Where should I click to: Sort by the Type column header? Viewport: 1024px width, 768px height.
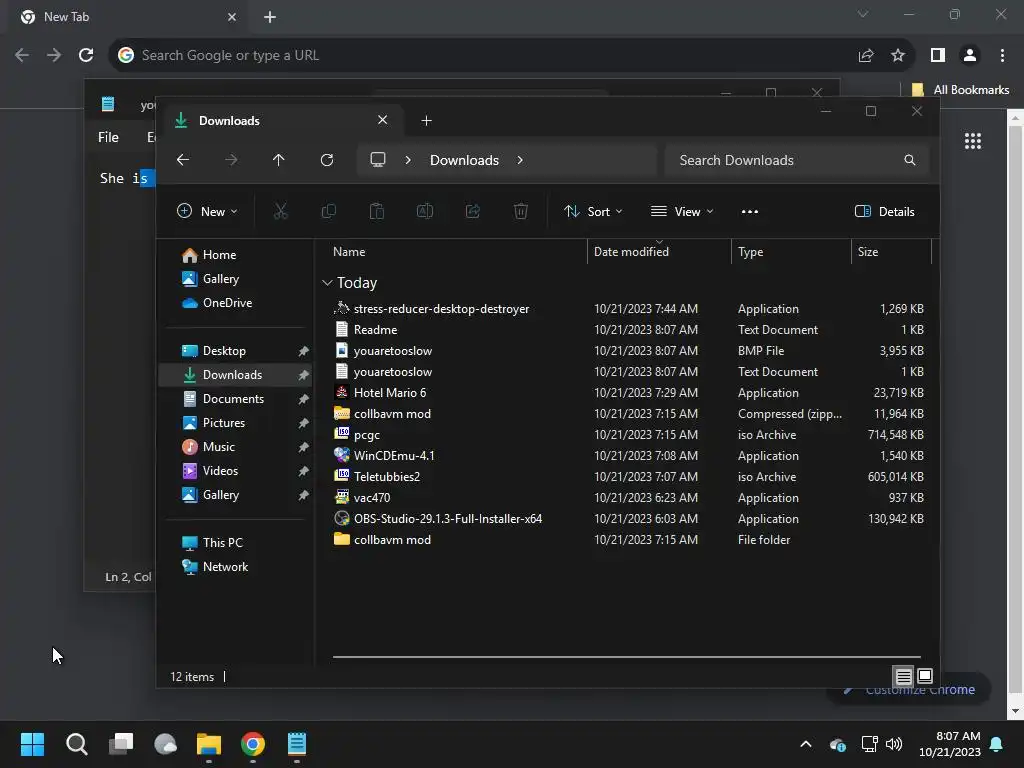tap(791, 251)
